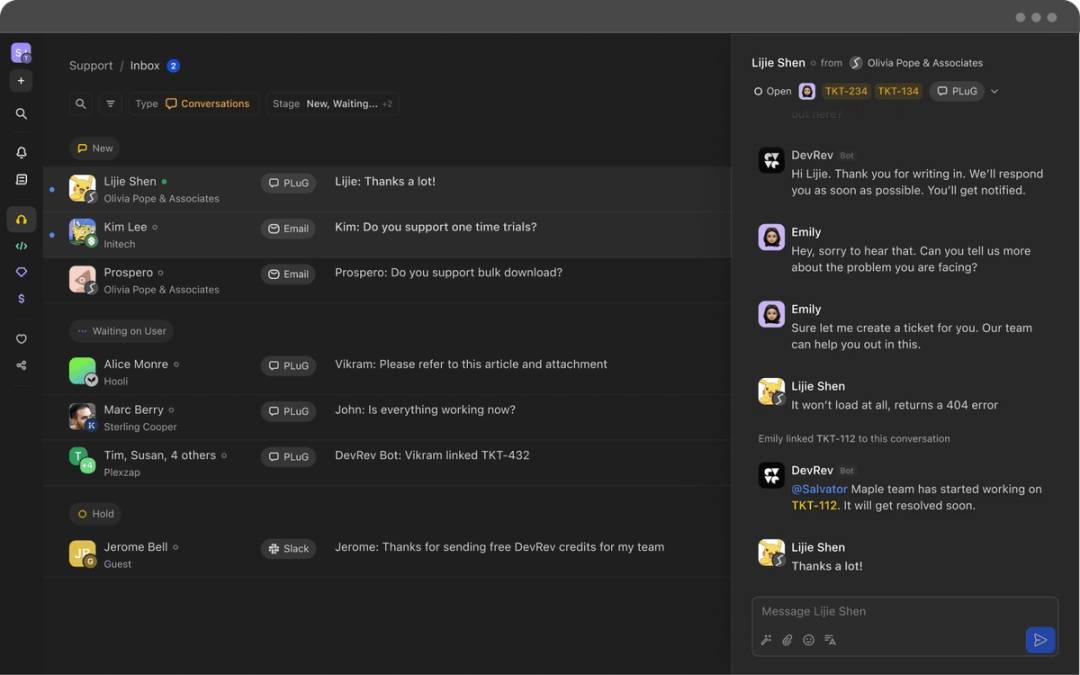The width and height of the screenshot is (1080, 675).
Task: Click the search icon above conversation list
Action: pos(81,103)
